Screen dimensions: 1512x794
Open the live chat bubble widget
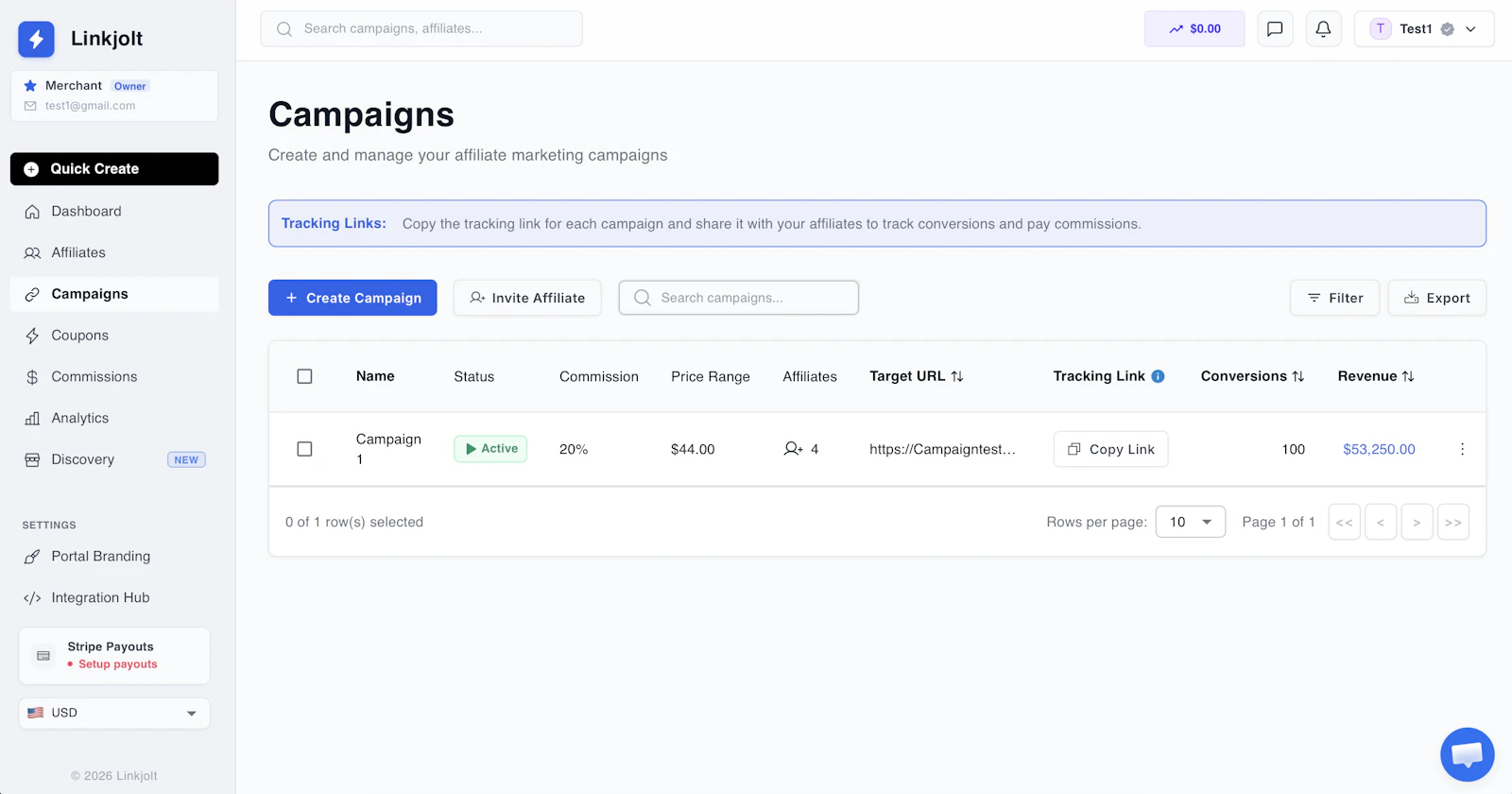(1467, 754)
